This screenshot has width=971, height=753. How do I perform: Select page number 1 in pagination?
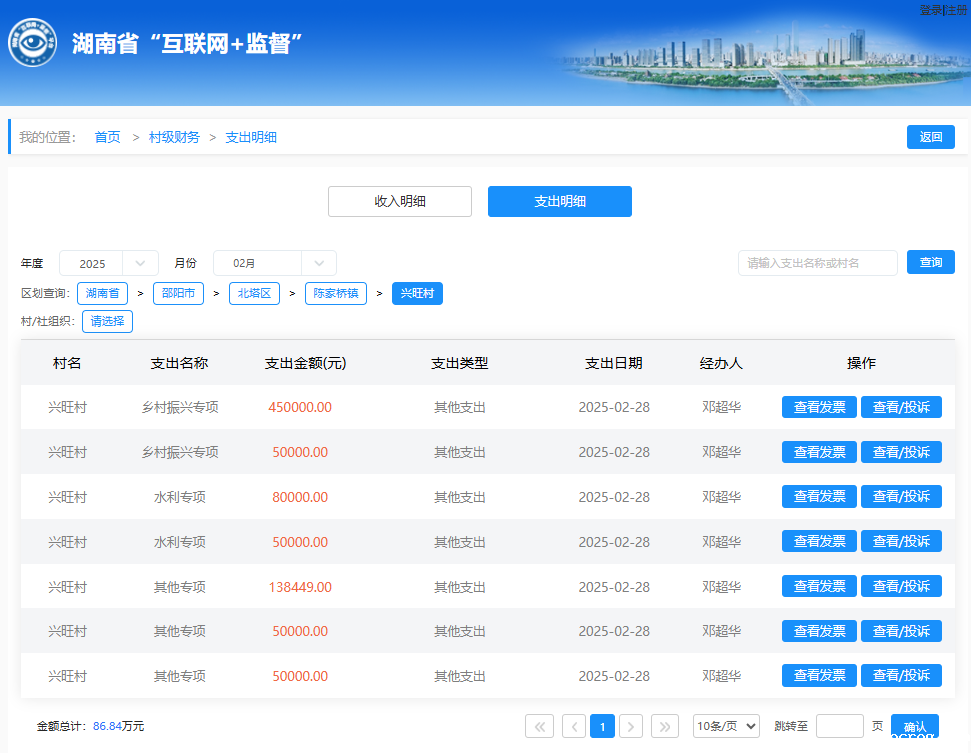602,726
